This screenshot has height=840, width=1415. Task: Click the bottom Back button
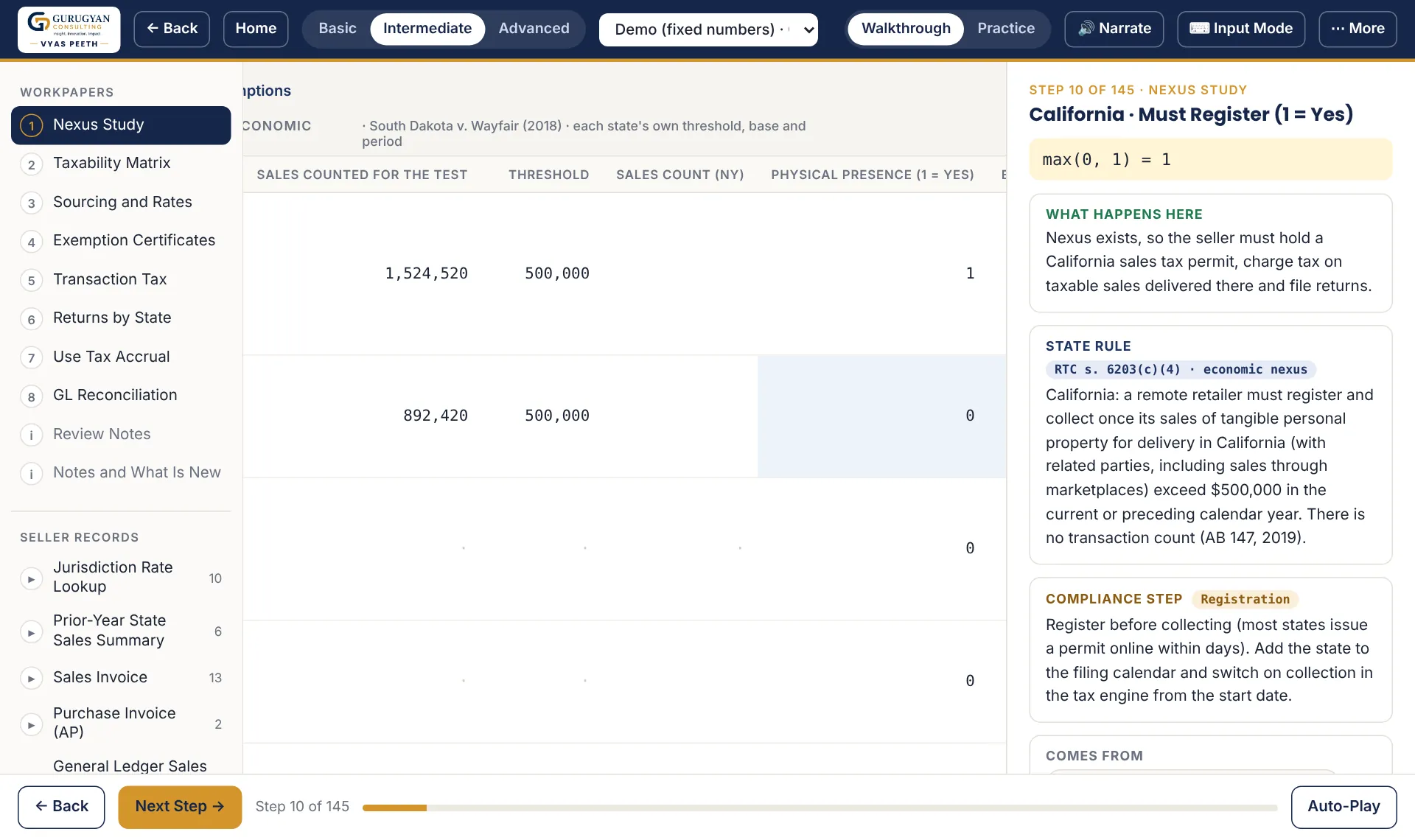(x=61, y=807)
